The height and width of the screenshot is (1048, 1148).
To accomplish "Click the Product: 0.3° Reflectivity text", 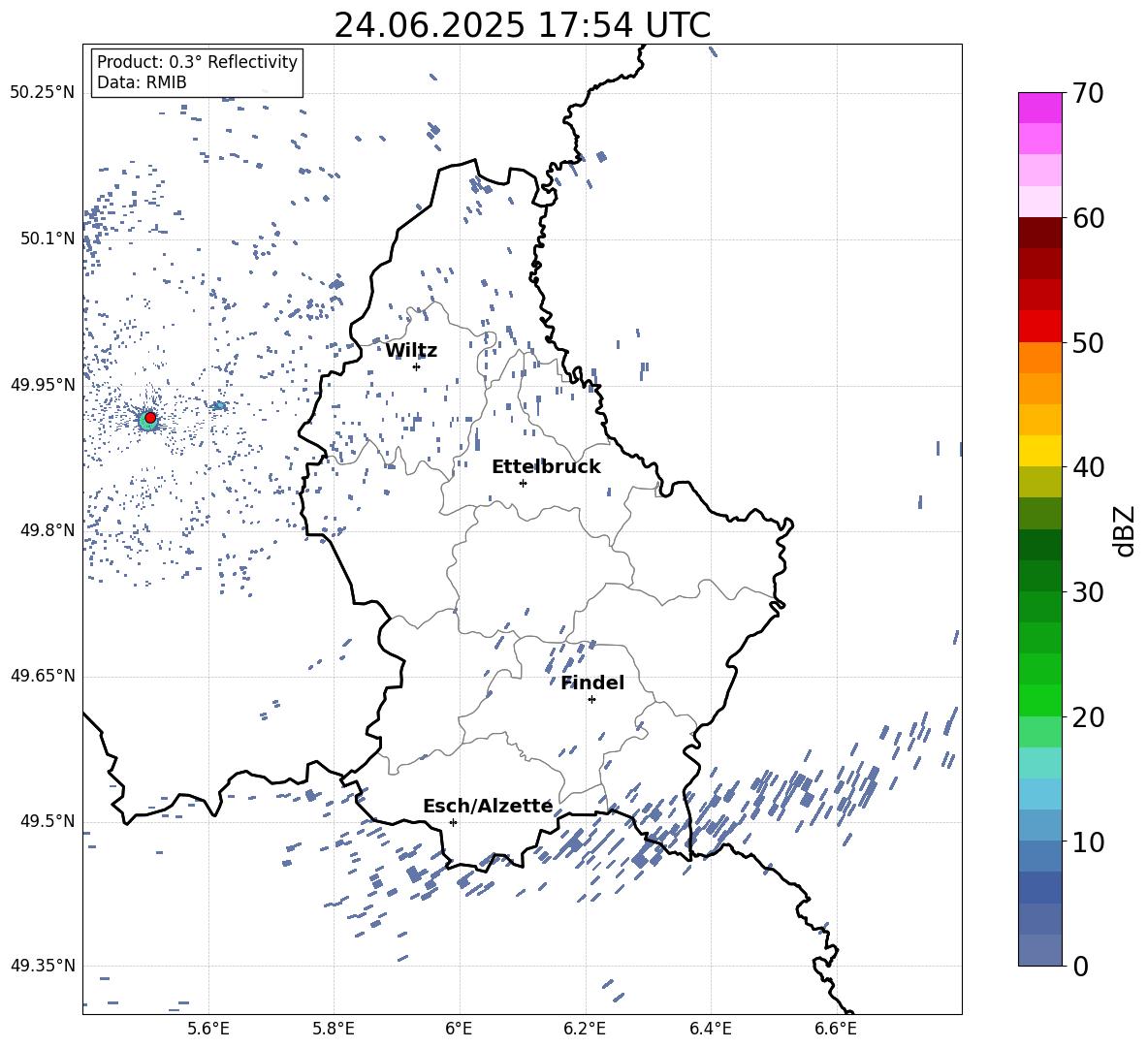I will 197,61.
